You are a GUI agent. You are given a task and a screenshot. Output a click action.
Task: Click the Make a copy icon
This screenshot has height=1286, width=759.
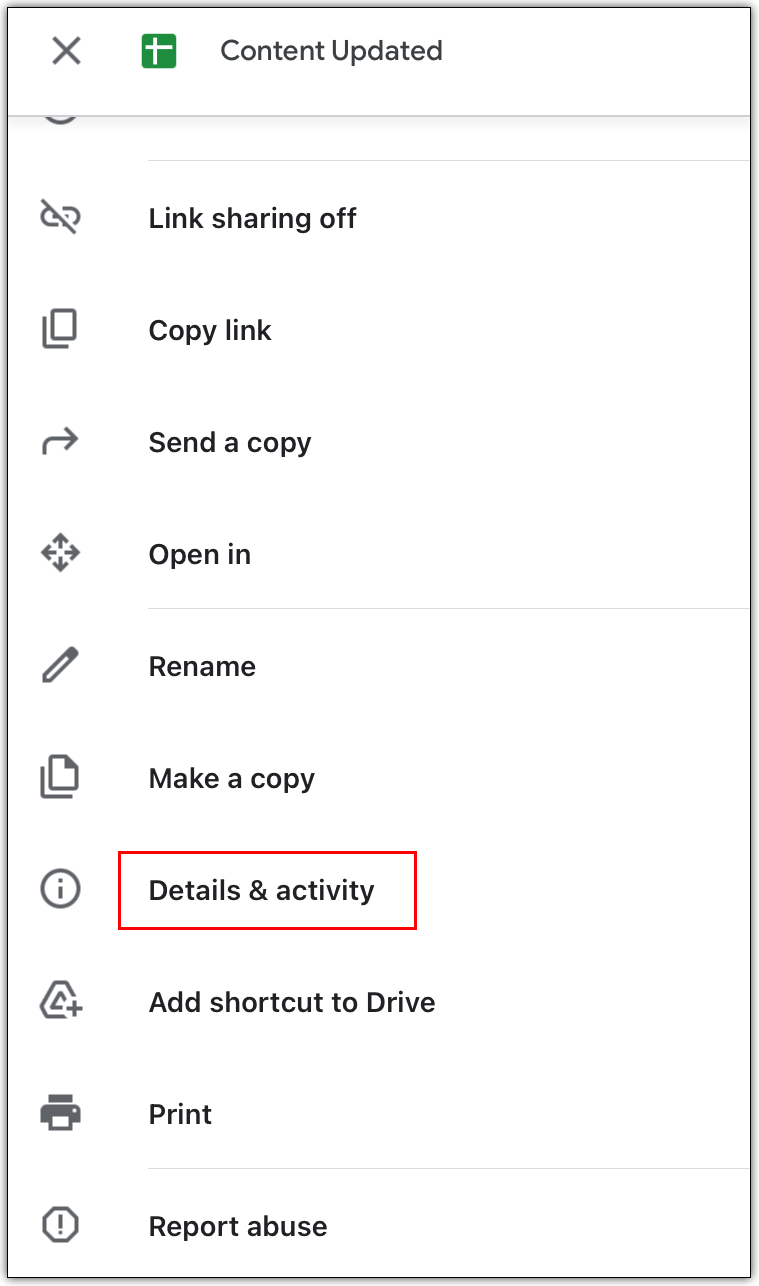pos(60,777)
